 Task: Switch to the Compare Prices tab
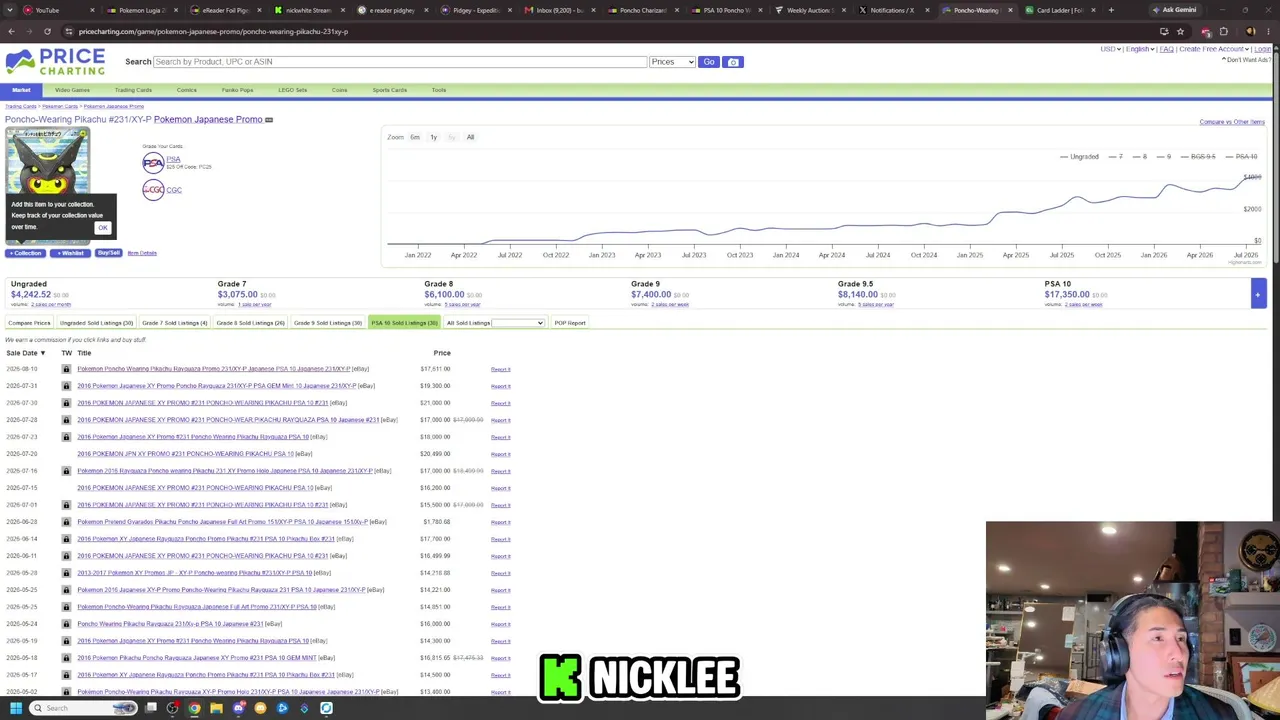(x=29, y=323)
